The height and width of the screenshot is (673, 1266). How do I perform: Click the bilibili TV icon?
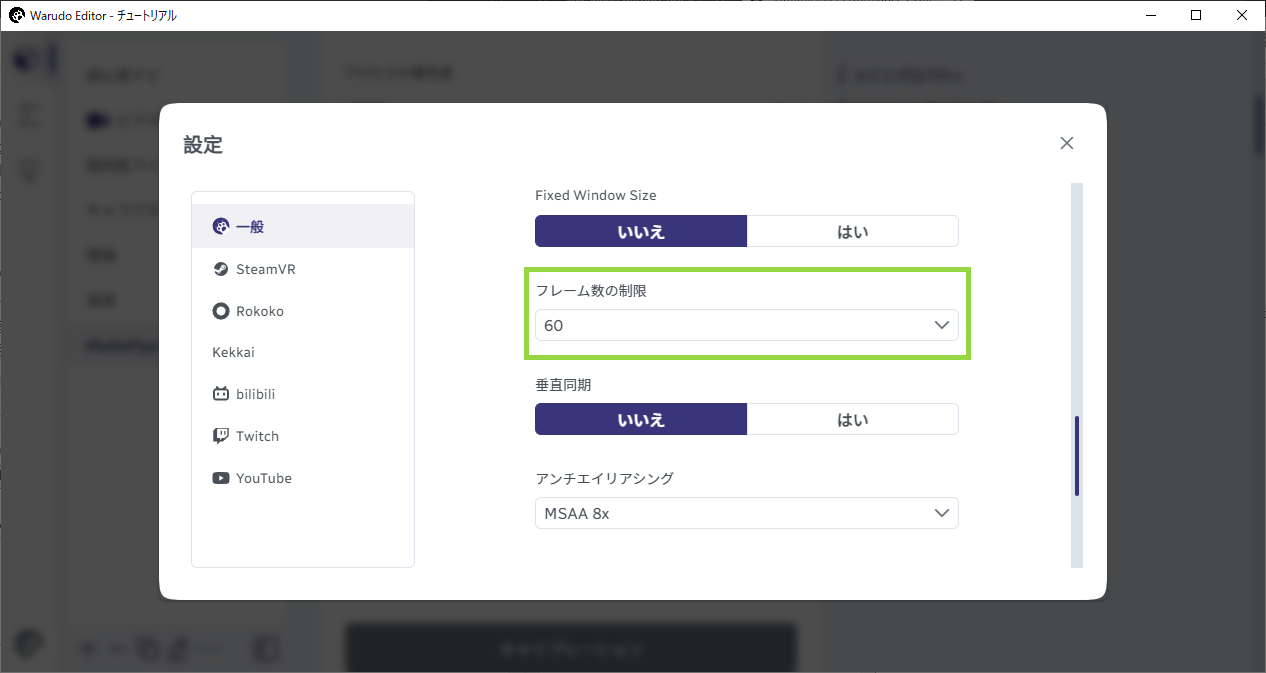pyautogui.click(x=221, y=394)
